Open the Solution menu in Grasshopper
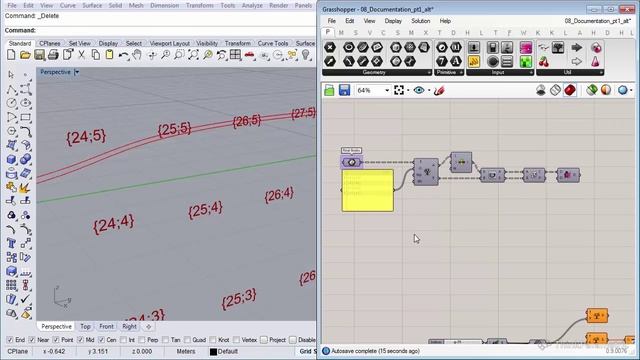 click(x=420, y=21)
